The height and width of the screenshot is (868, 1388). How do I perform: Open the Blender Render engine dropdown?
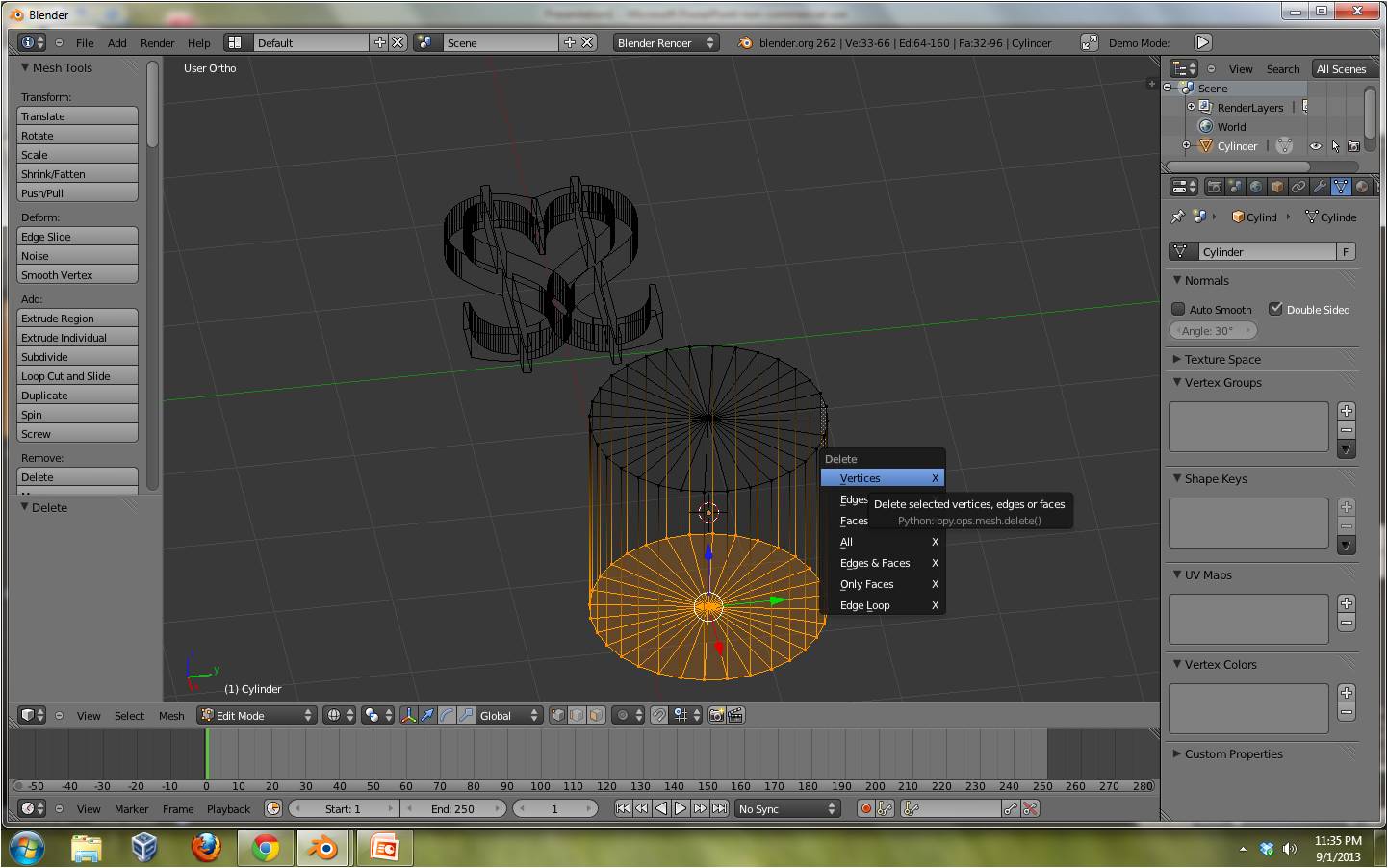coord(666,42)
